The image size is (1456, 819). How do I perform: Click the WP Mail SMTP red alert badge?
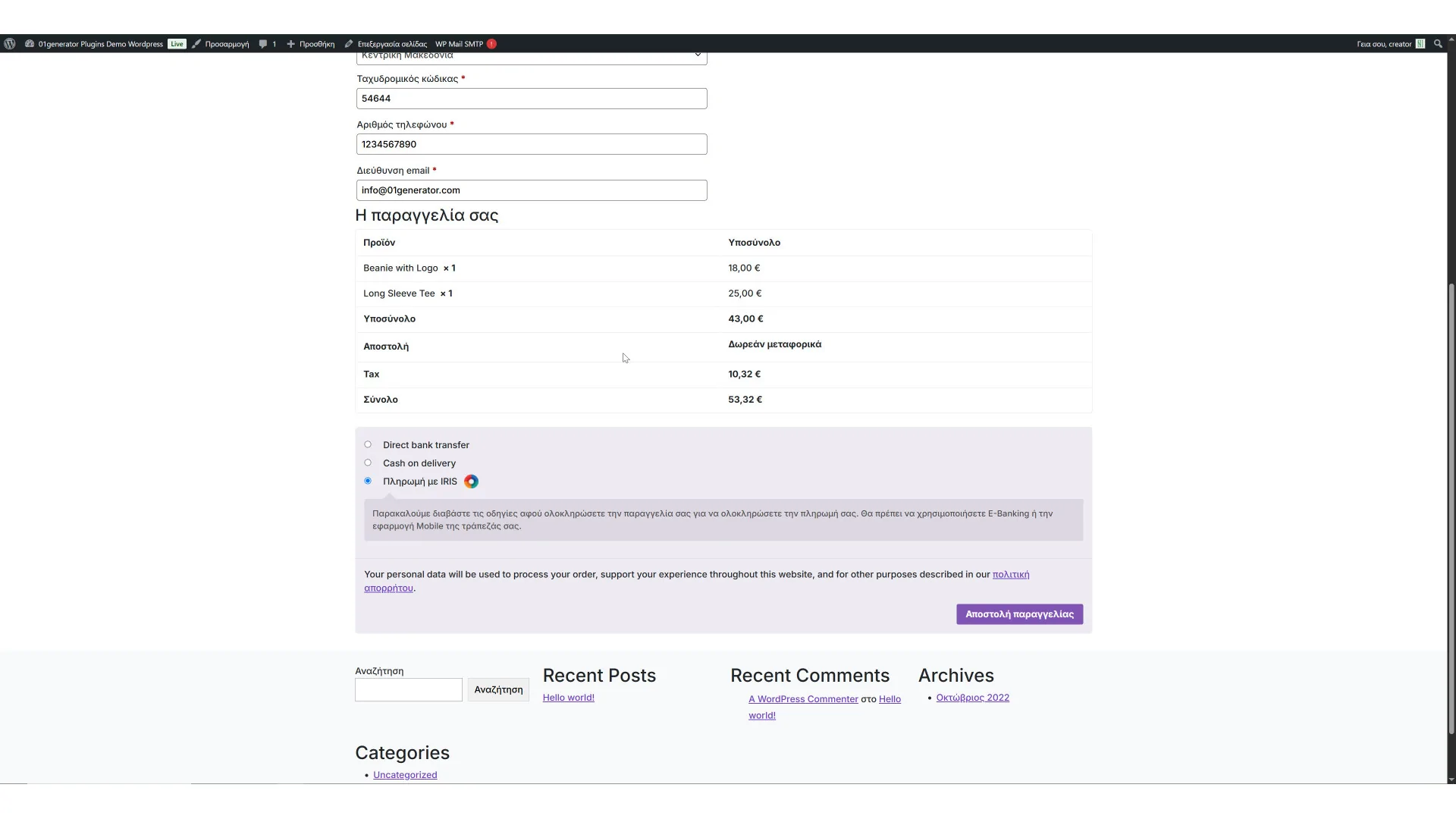(491, 44)
